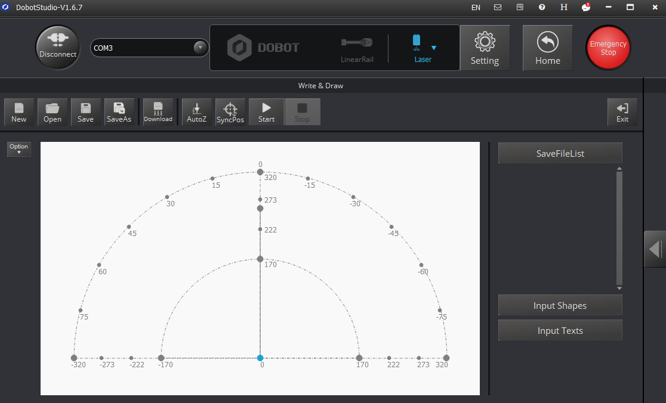Run AutoZ calibration tool
This screenshot has height=403, width=666.
196,112
